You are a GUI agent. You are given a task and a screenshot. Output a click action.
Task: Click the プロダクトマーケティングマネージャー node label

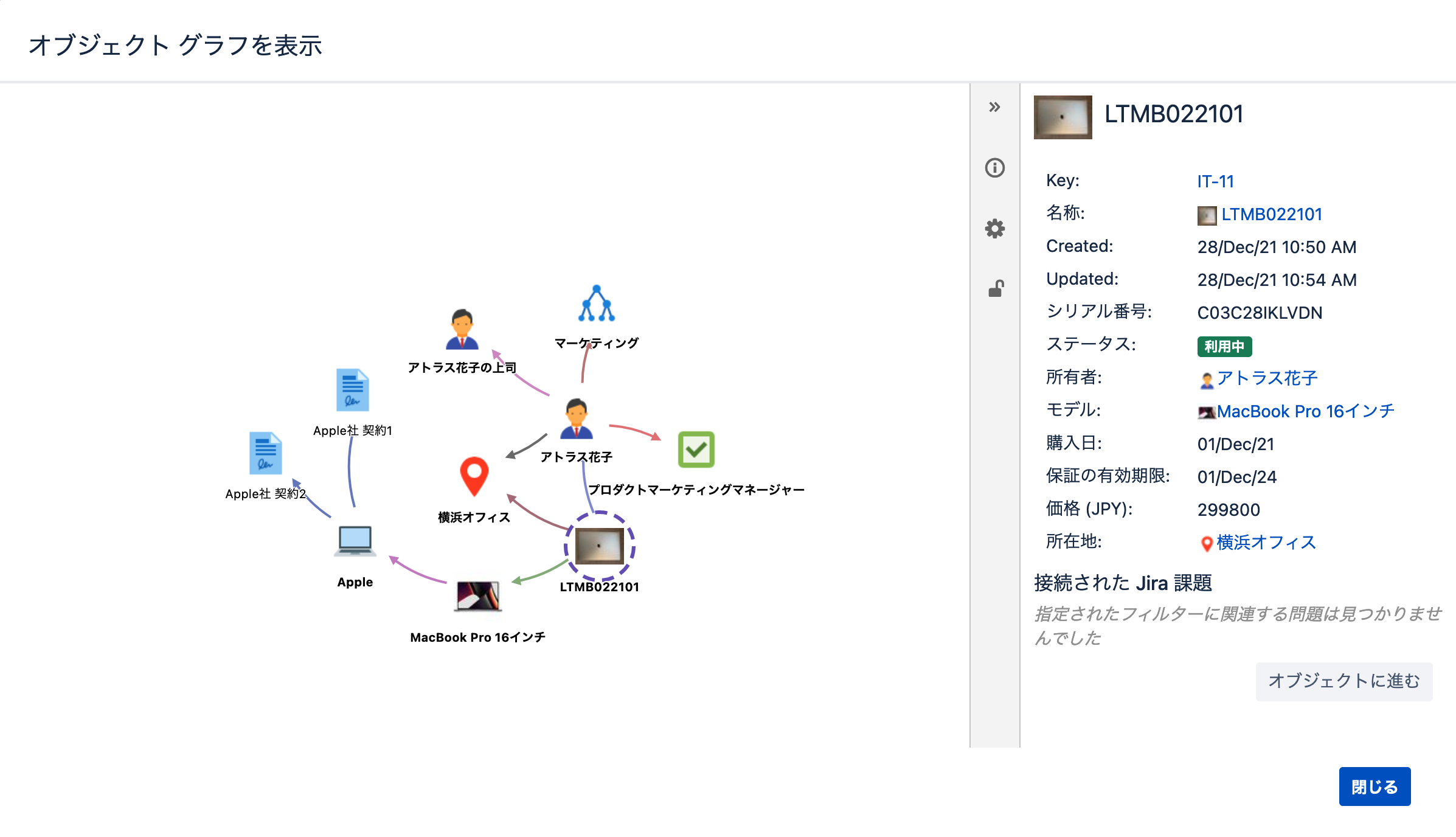click(x=696, y=490)
